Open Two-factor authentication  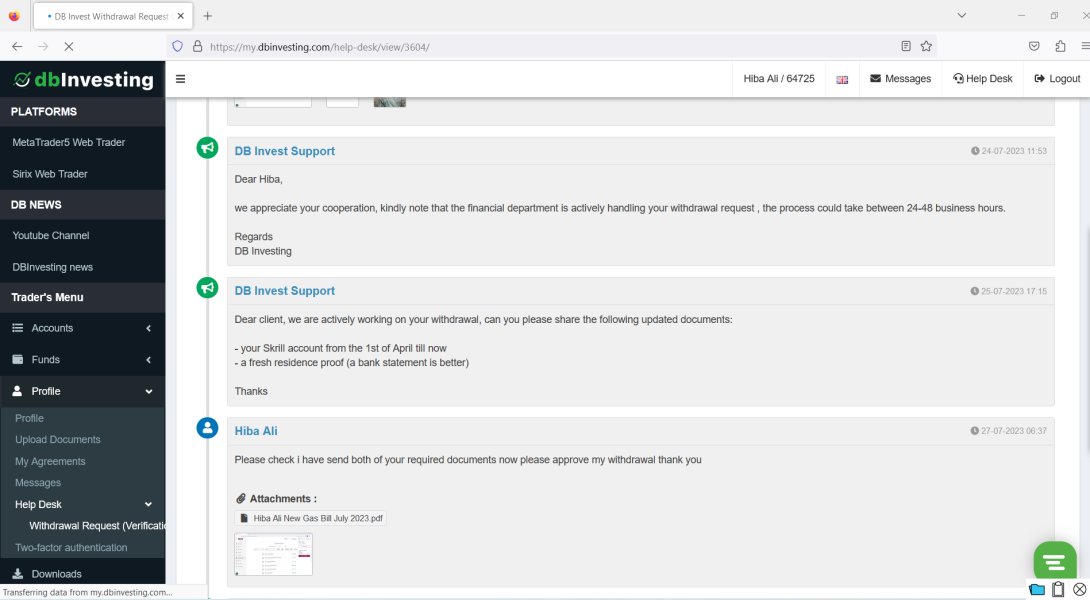point(71,547)
